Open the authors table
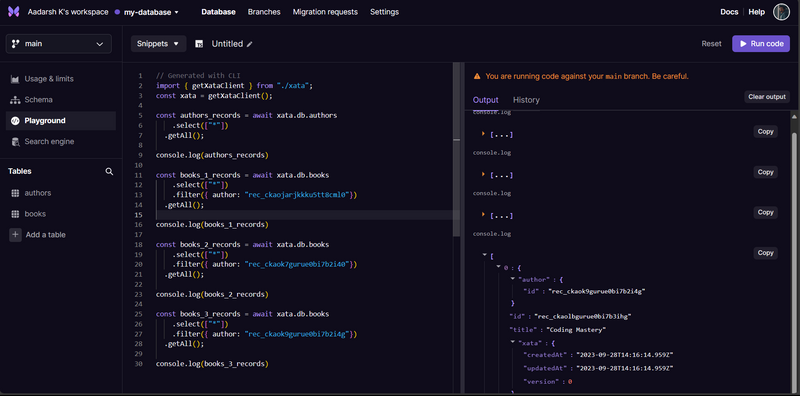The width and height of the screenshot is (800, 396). click(38, 193)
